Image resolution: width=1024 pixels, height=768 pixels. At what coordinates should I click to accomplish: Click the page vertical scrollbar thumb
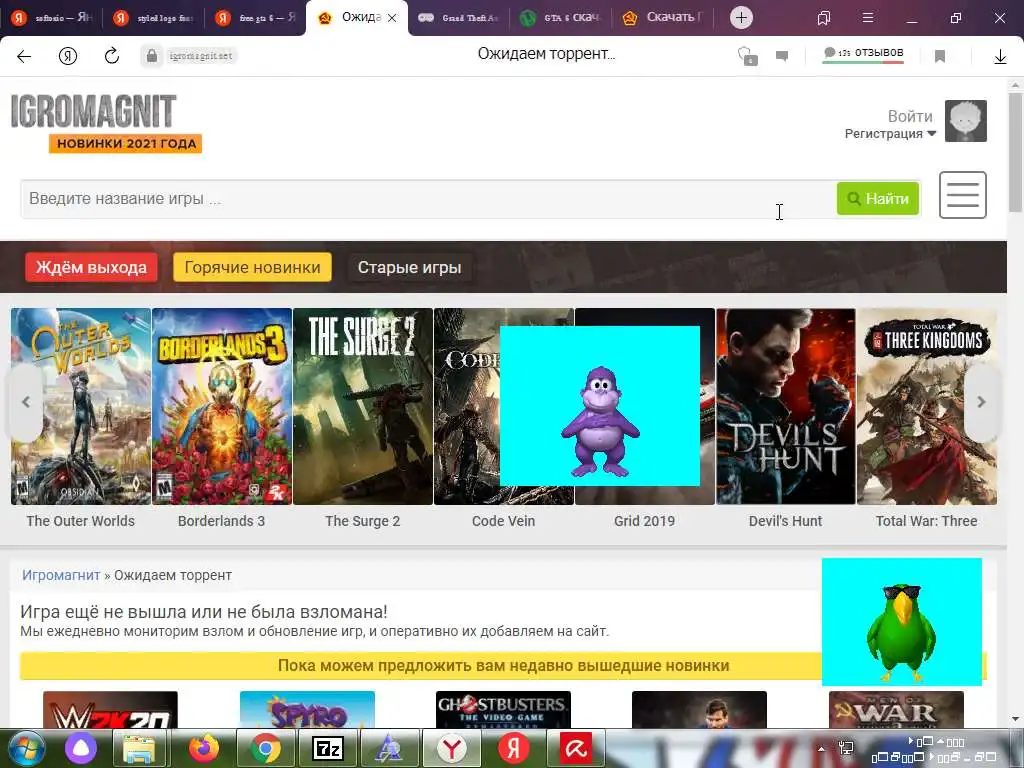pos(1016,152)
